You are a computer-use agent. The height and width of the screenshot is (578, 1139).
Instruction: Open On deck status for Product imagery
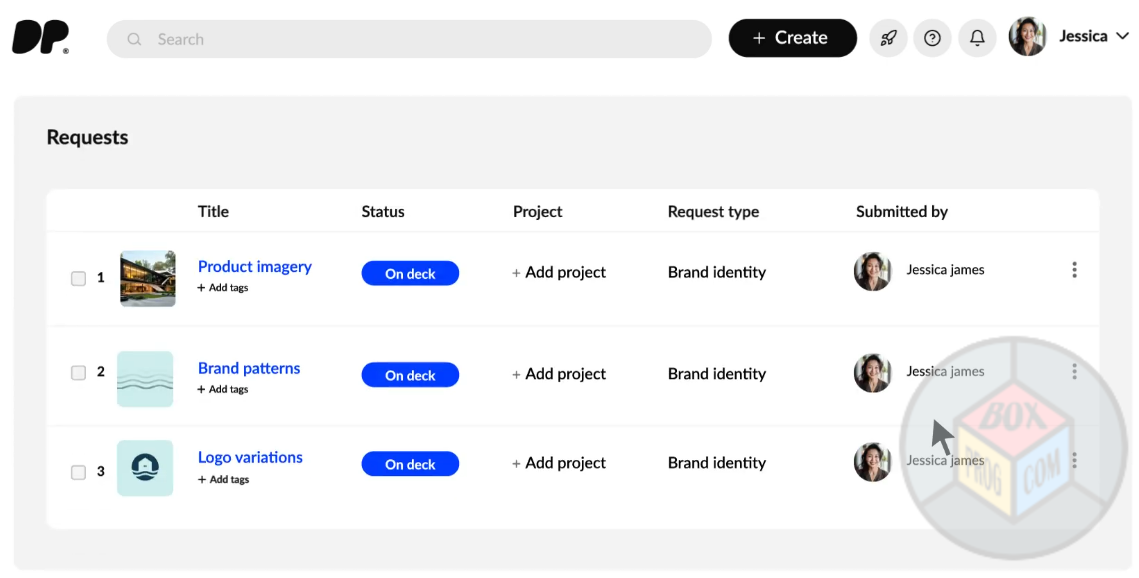(410, 274)
